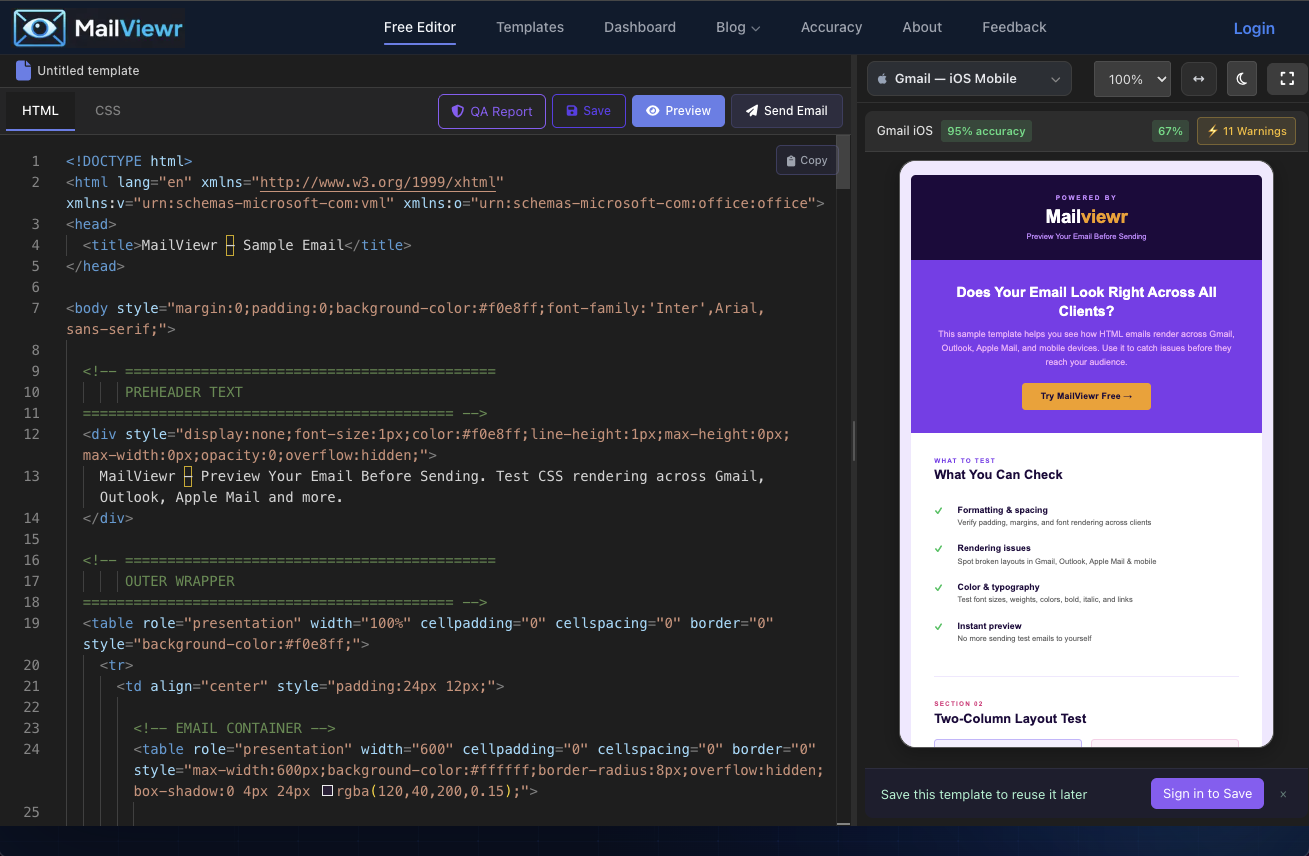Click 'What You Can Check' heading in preview
The image size is (1309, 856).
(998, 475)
